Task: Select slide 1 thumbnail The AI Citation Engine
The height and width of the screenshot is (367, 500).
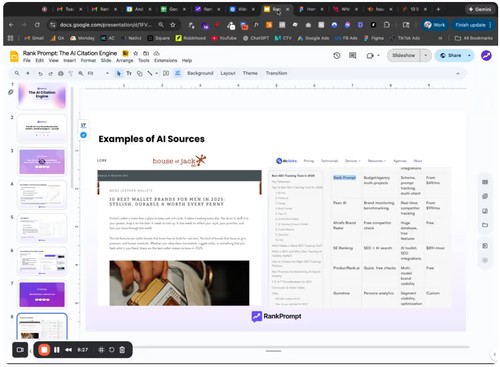Action: point(42,96)
